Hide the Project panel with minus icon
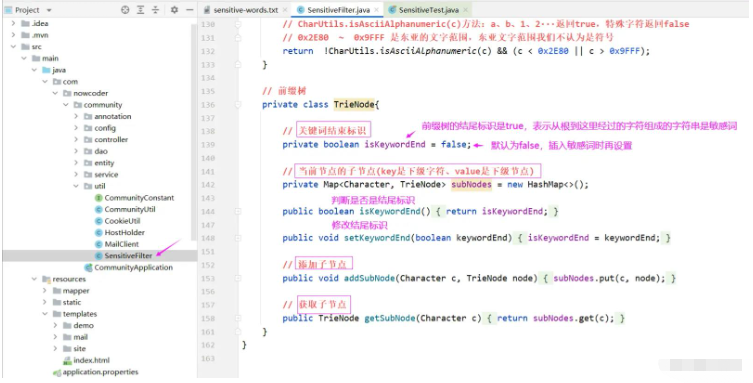 pos(190,10)
